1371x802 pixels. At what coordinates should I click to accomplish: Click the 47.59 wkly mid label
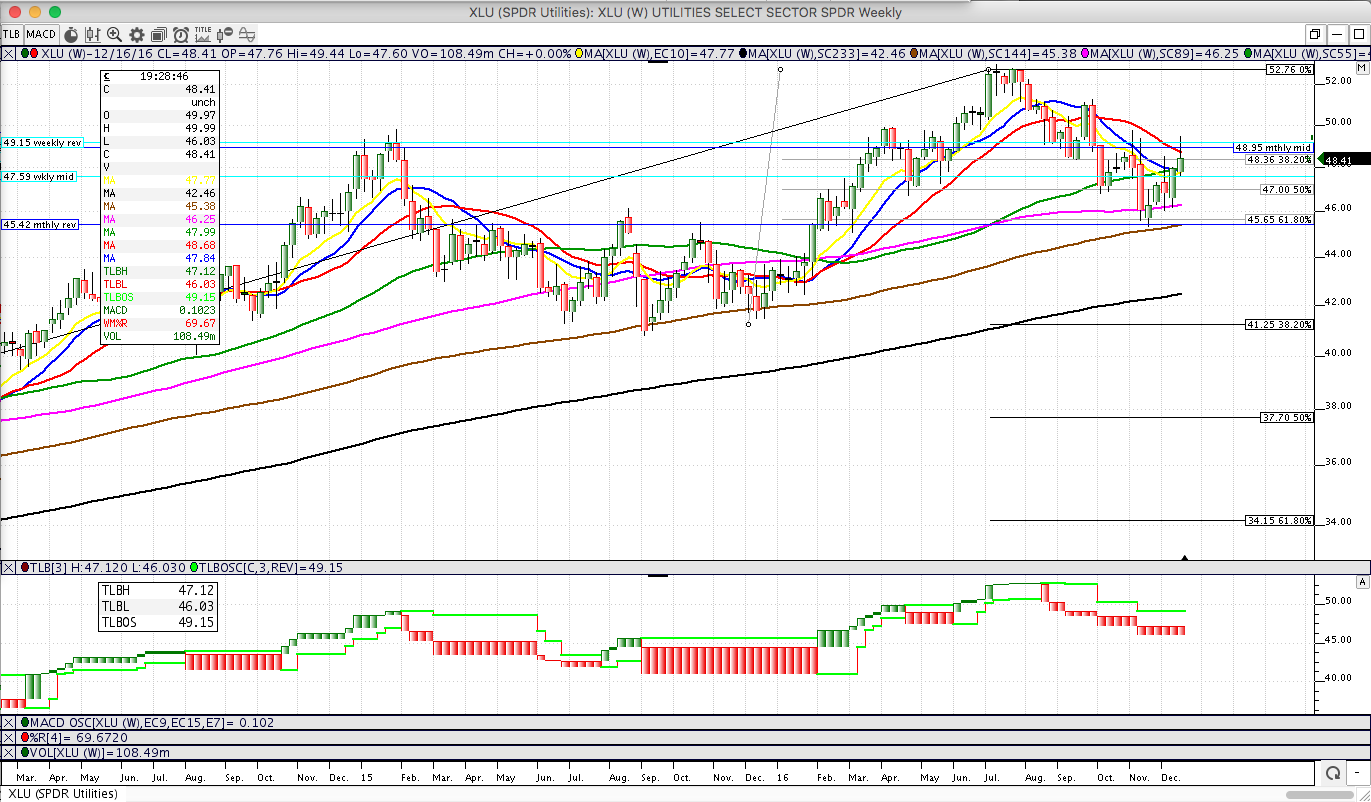tap(39, 176)
